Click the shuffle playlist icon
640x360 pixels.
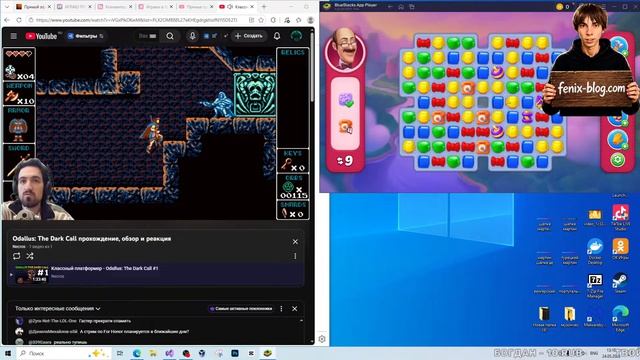(30, 256)
